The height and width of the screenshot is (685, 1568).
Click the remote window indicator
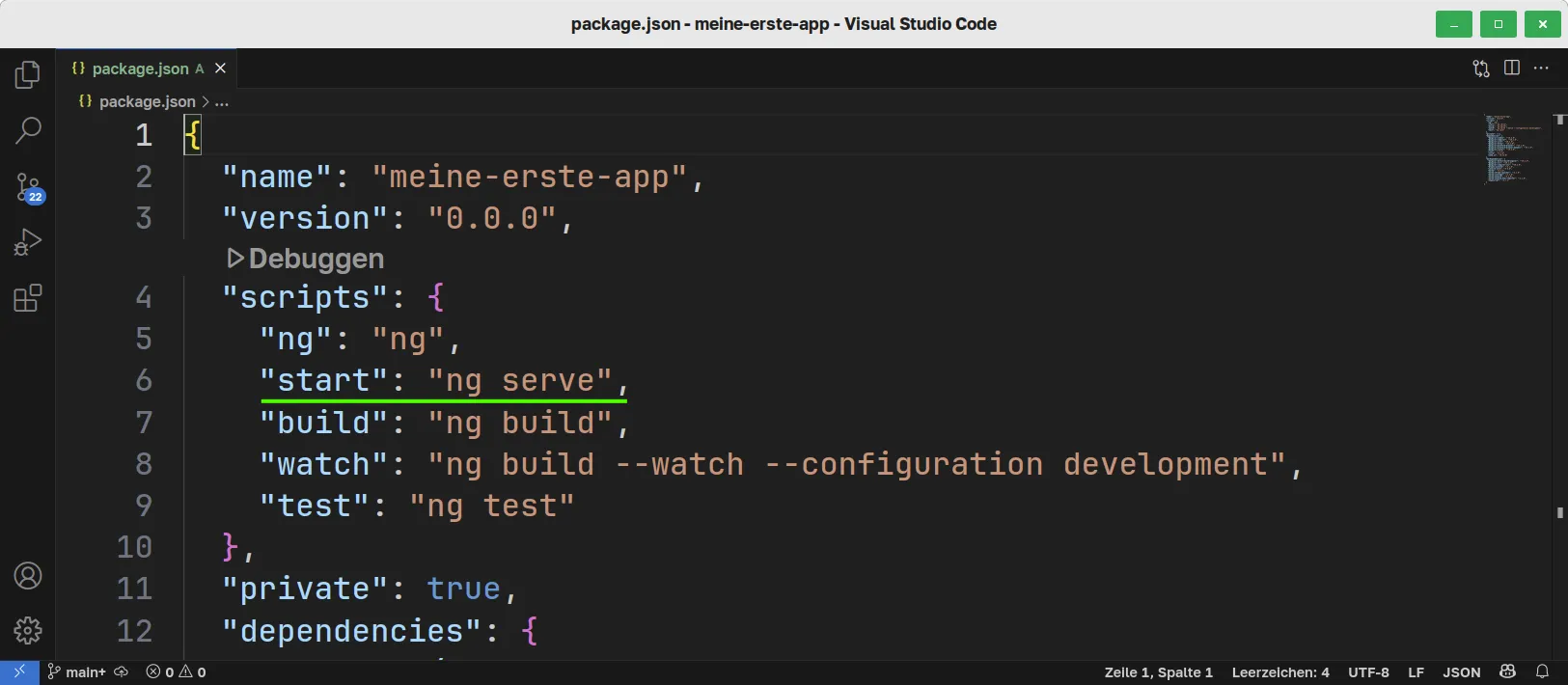(19, 672)
